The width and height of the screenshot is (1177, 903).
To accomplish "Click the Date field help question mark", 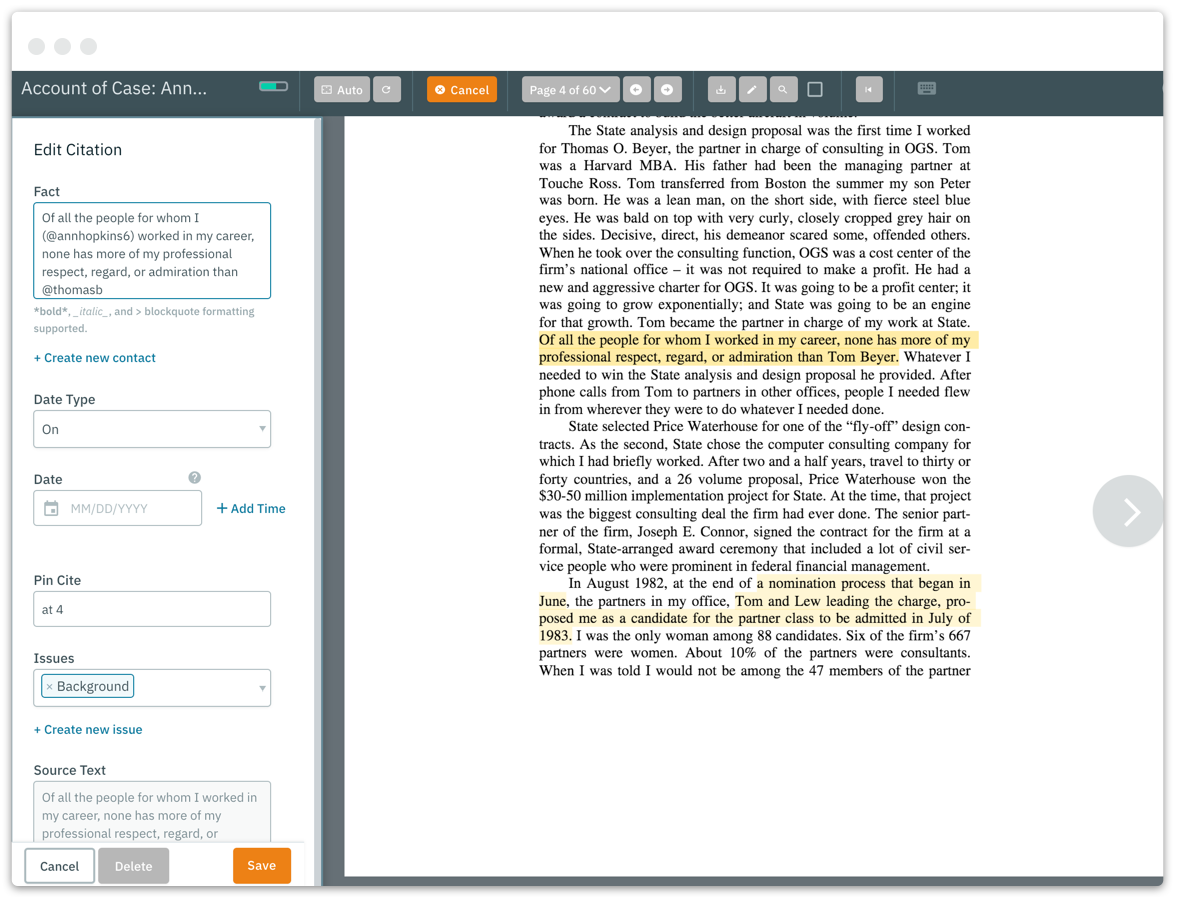I will click(x=194, y=477).
